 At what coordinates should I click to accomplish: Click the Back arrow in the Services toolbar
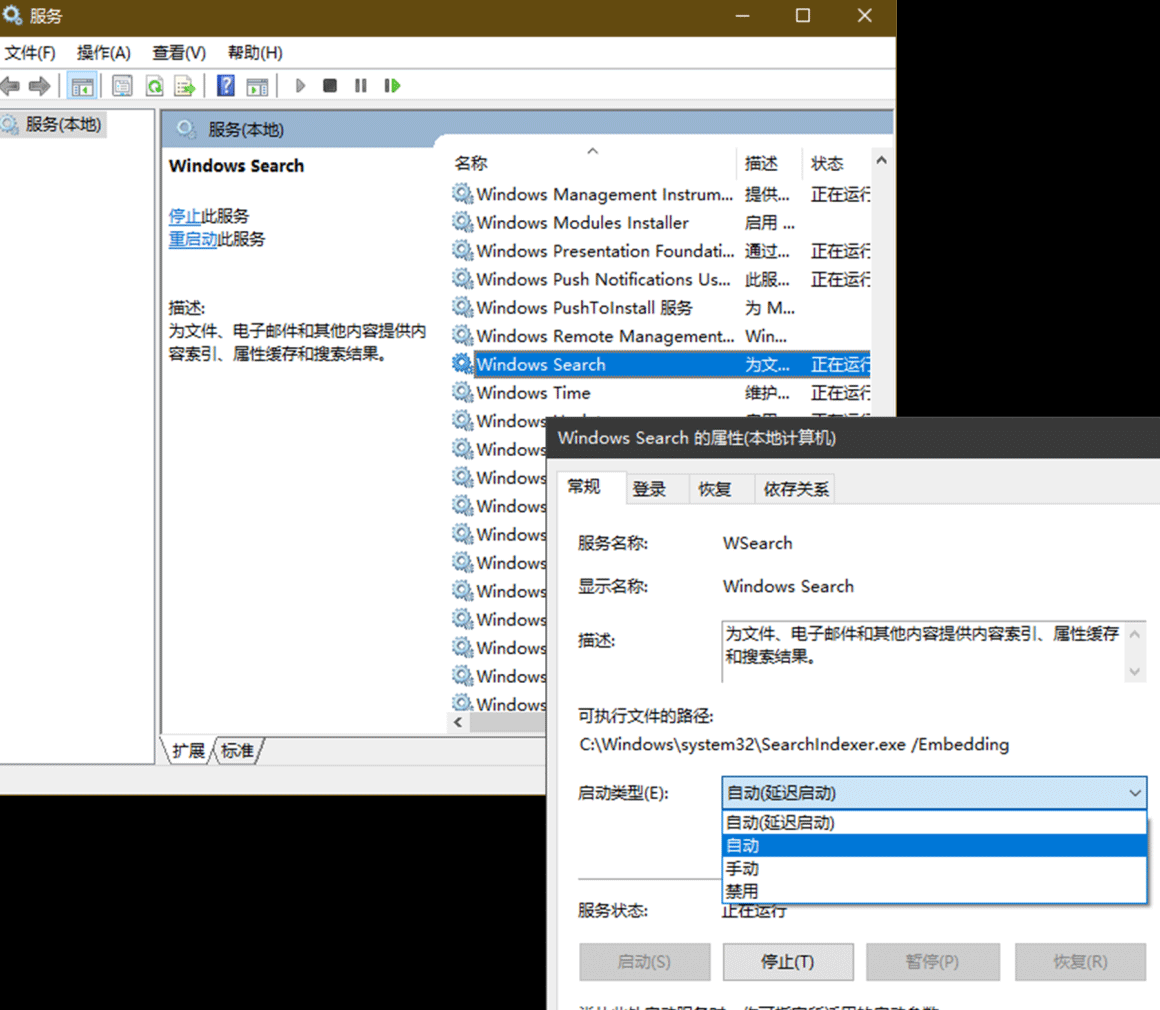pos(10,86)
